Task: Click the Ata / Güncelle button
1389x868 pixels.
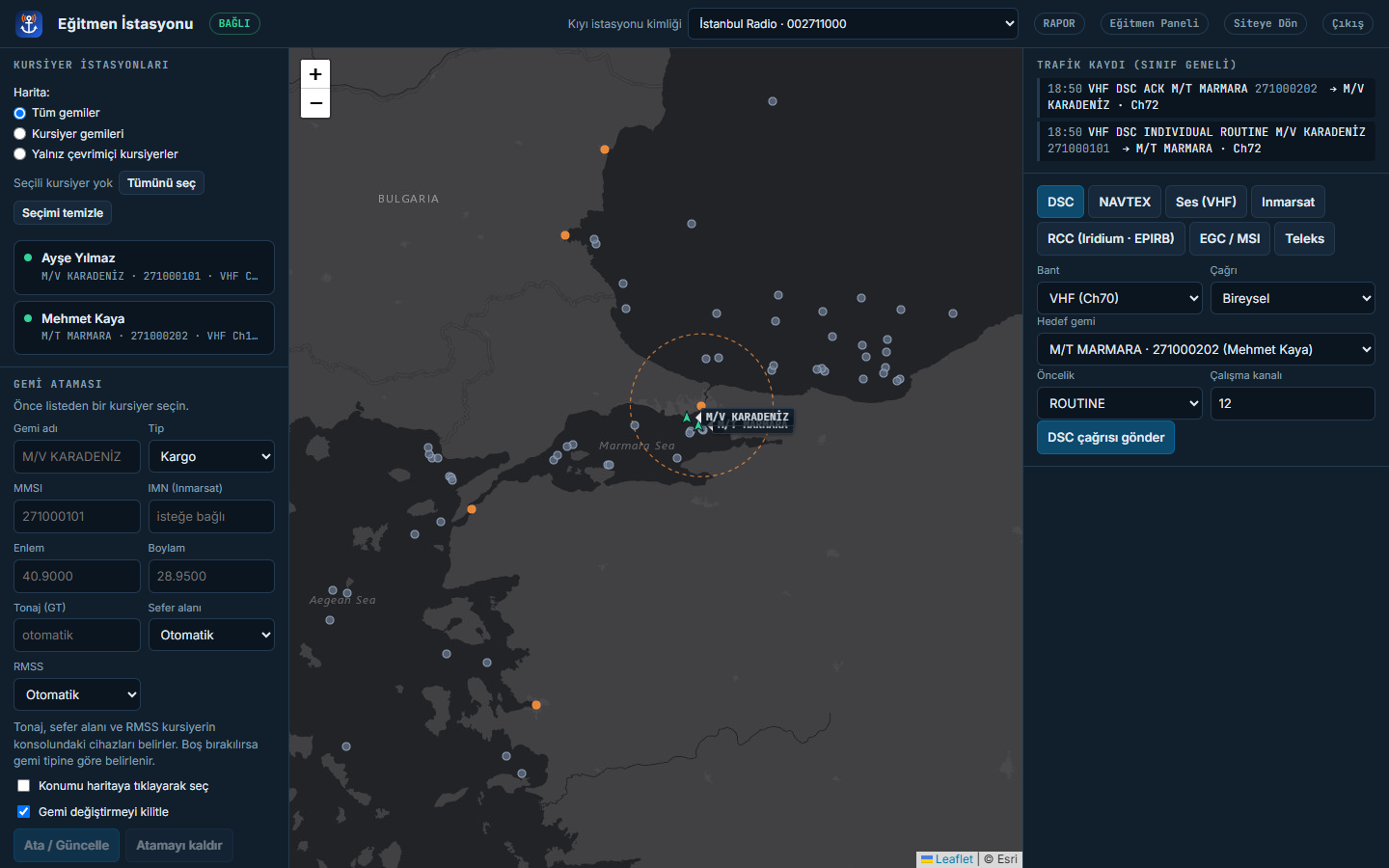Action: click(67, 846)
